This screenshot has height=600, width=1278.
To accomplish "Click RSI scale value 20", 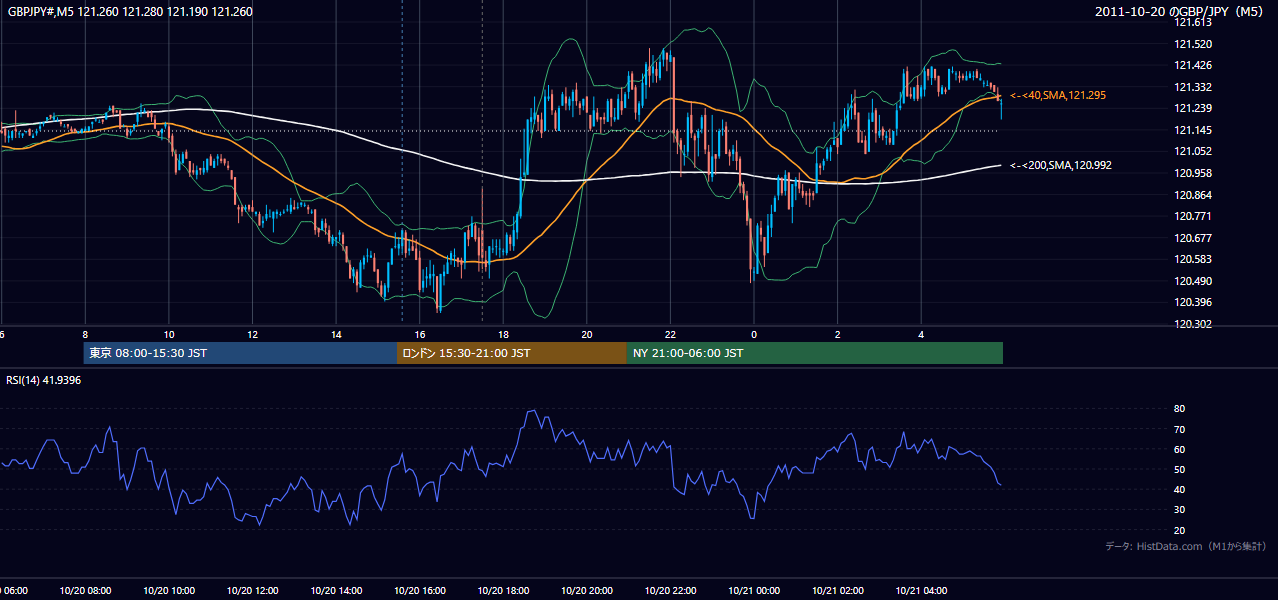I will pyautogui.click(x=1179, y=530).
